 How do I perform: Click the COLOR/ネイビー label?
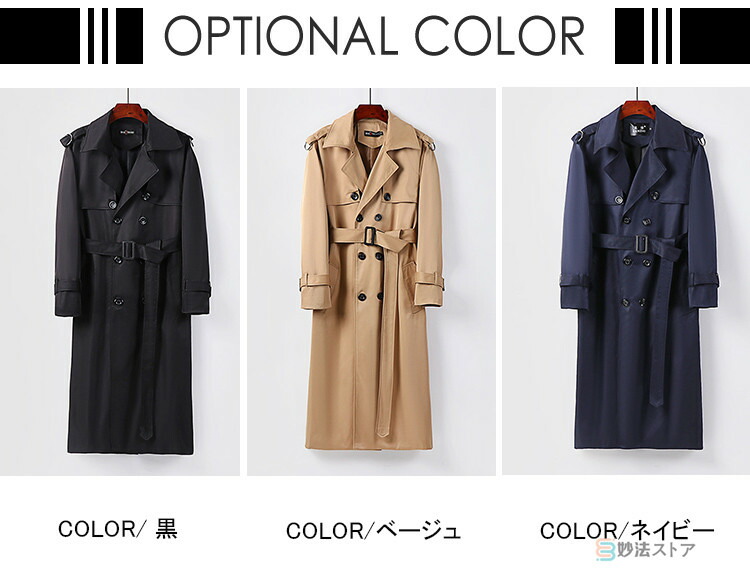point(627,530)
